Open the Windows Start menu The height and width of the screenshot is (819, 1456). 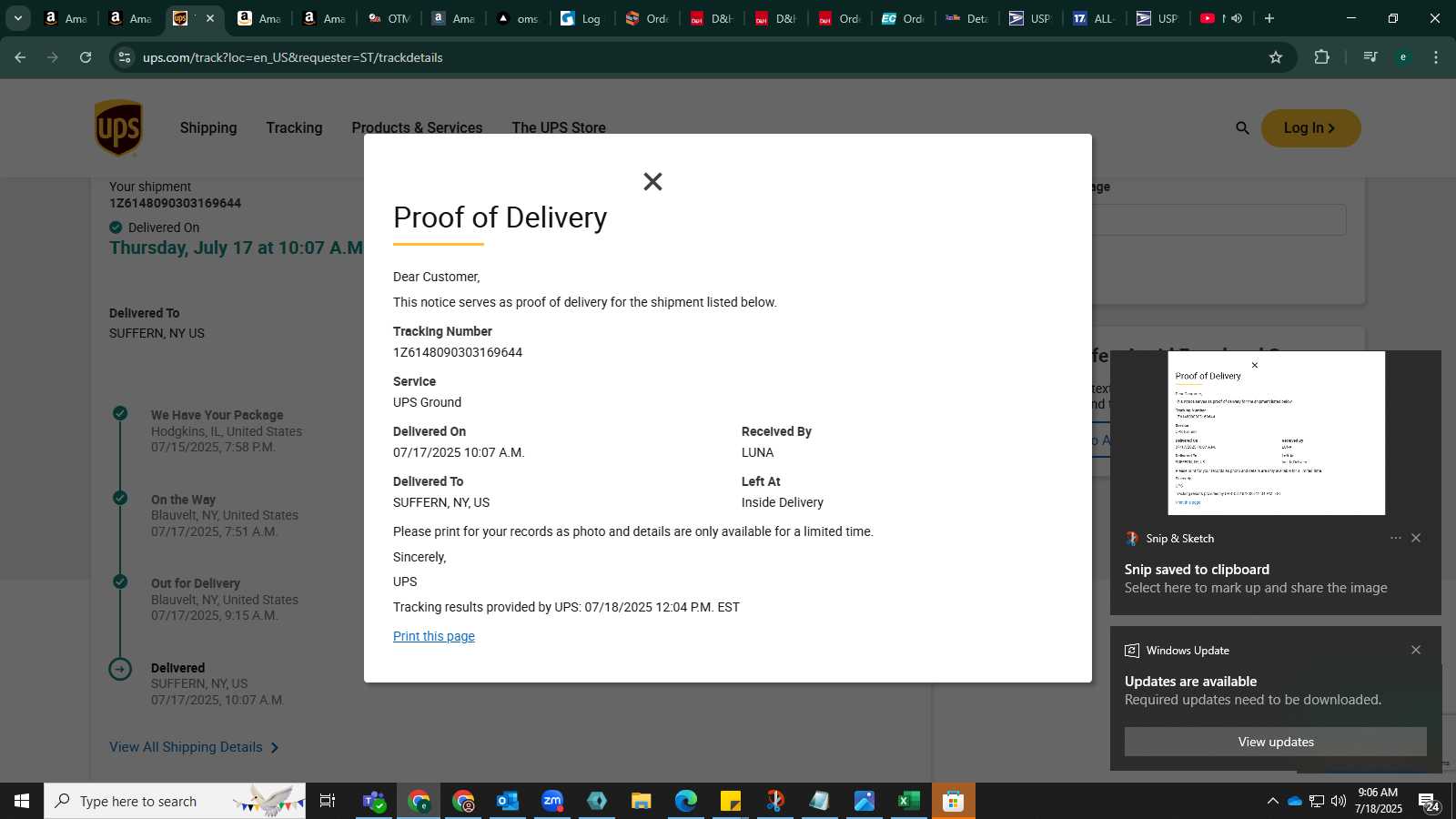tap(22, 801)
